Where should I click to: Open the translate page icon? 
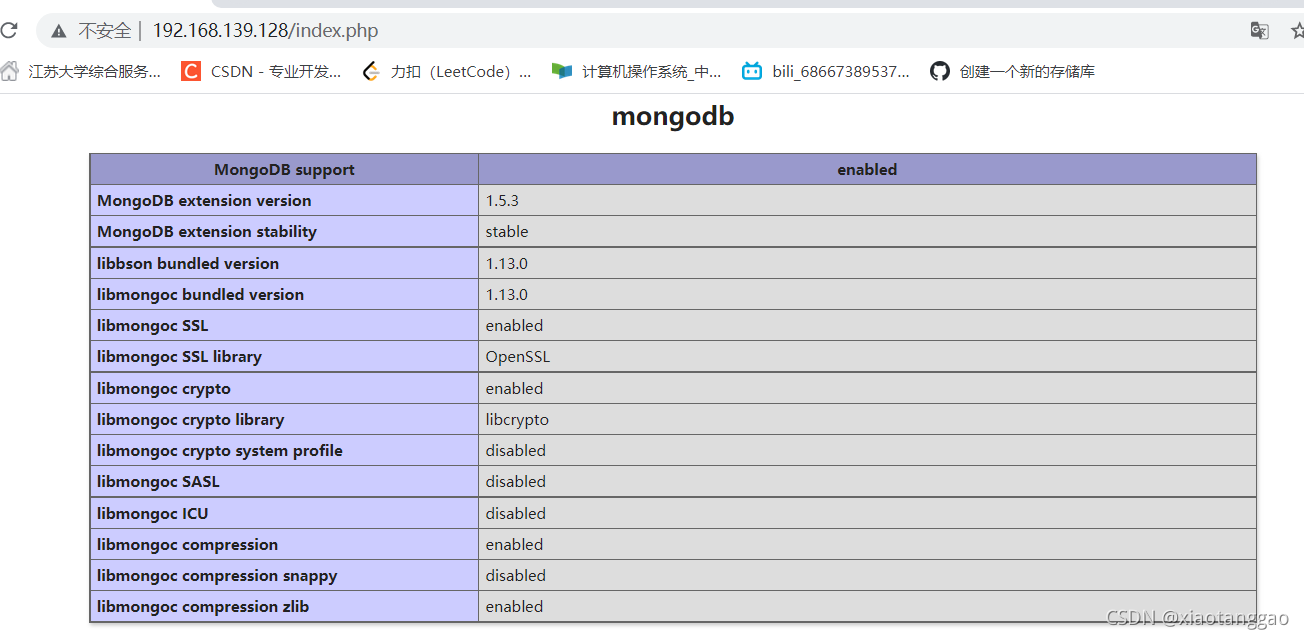(x=1260, y=31)
